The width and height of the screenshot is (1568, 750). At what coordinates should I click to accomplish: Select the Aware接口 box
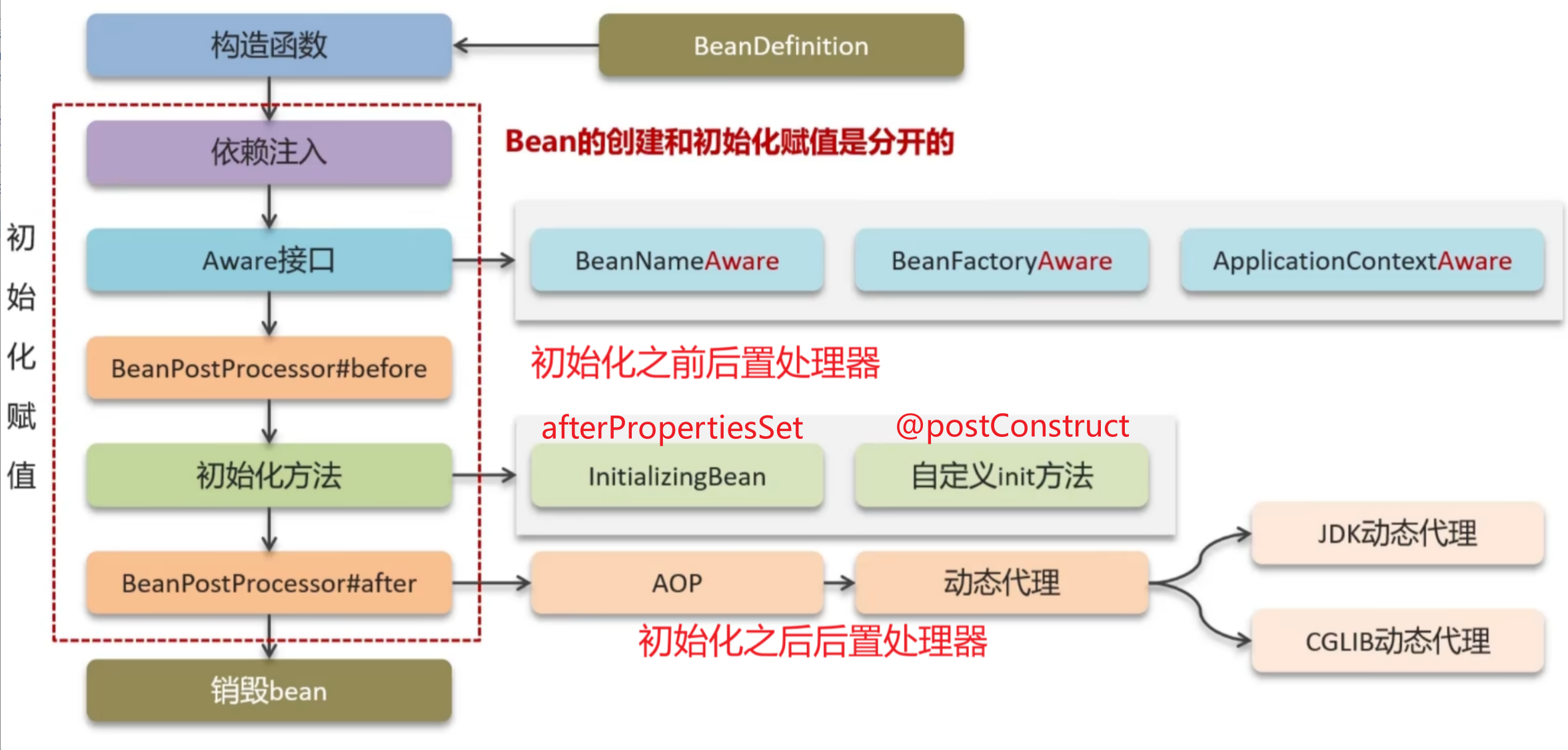(x=269, y=260)
